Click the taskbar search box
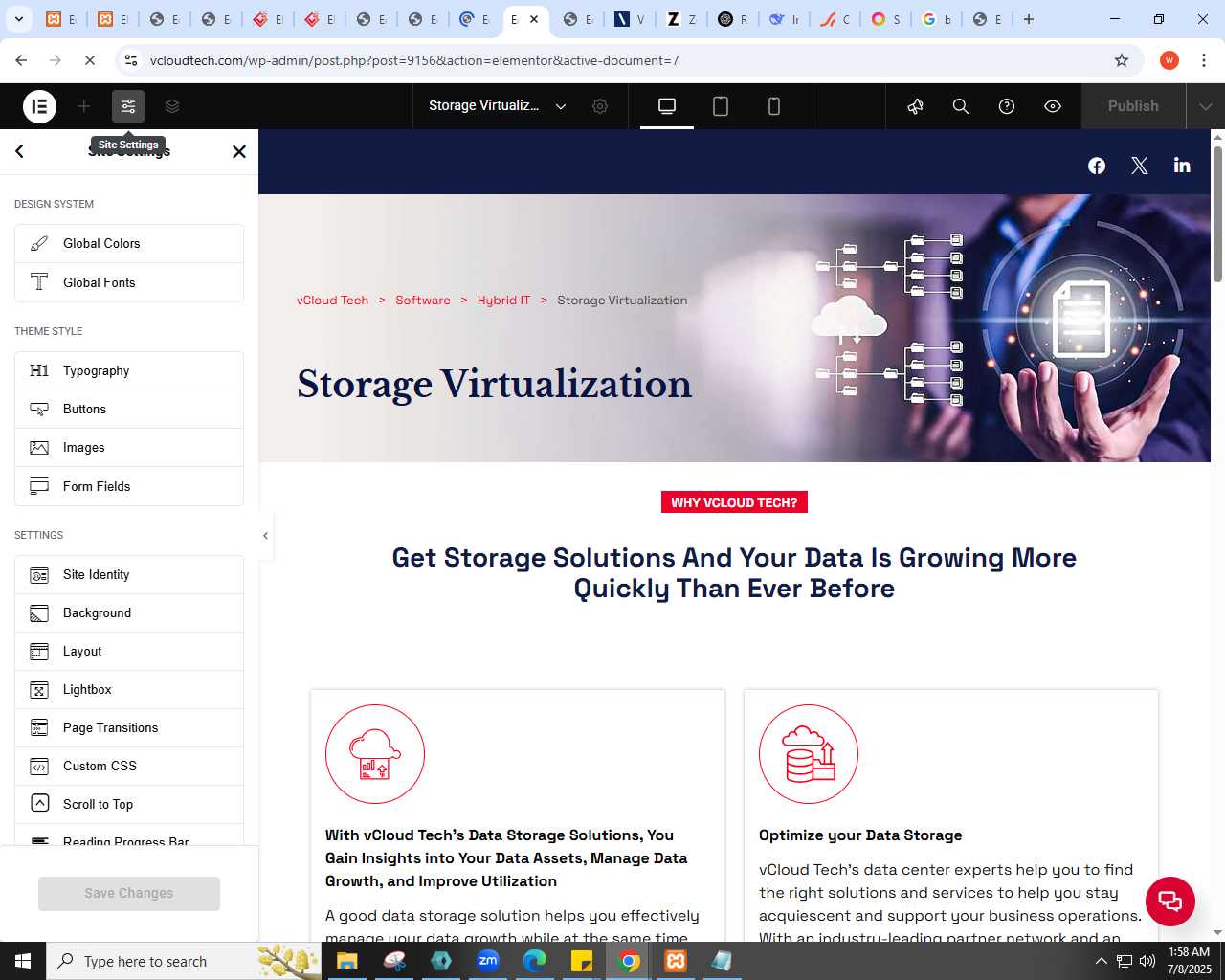The width and height of the screenshot is (1225, 980). pos(184,961)
